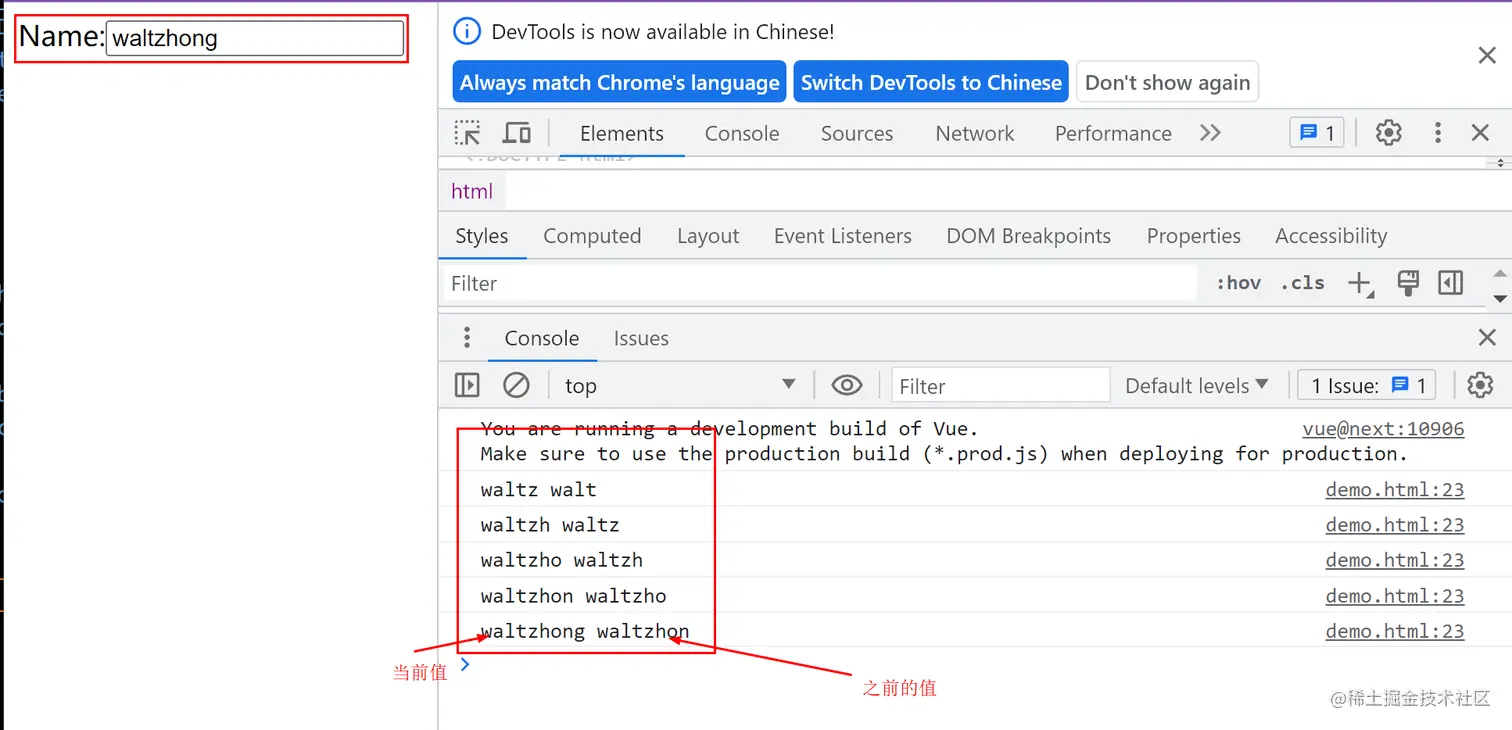Open the Accessibility pane tab
Image resolution: width=1512 pixels, height=730 pixels.
tap(1331, 236)
